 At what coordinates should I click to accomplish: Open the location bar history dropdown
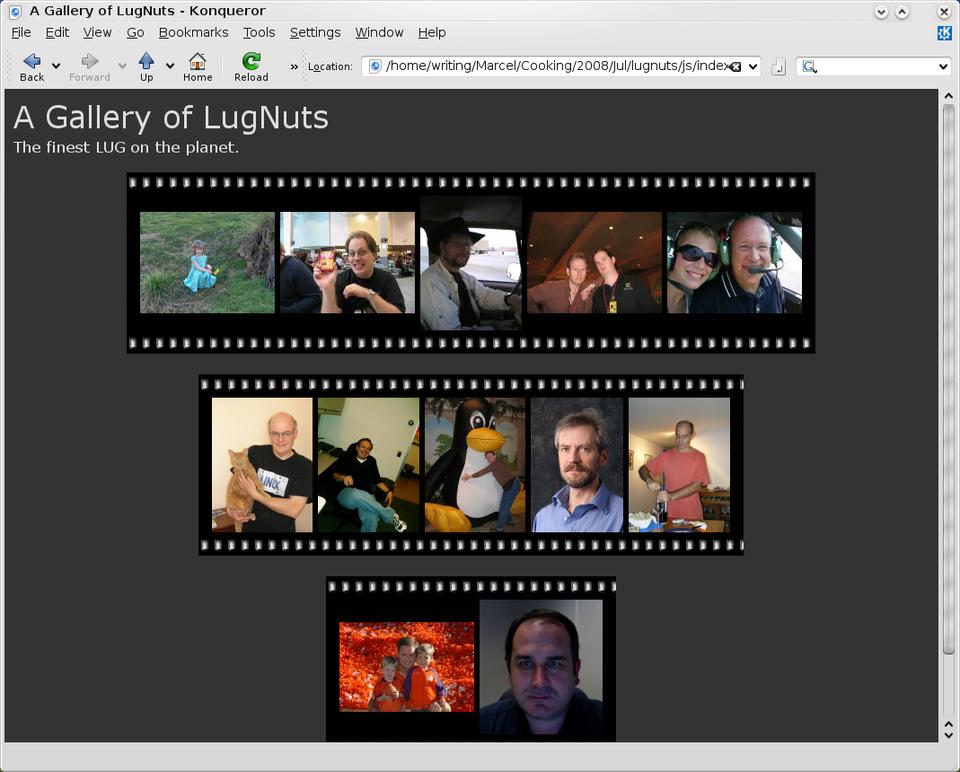pos(752,67)
